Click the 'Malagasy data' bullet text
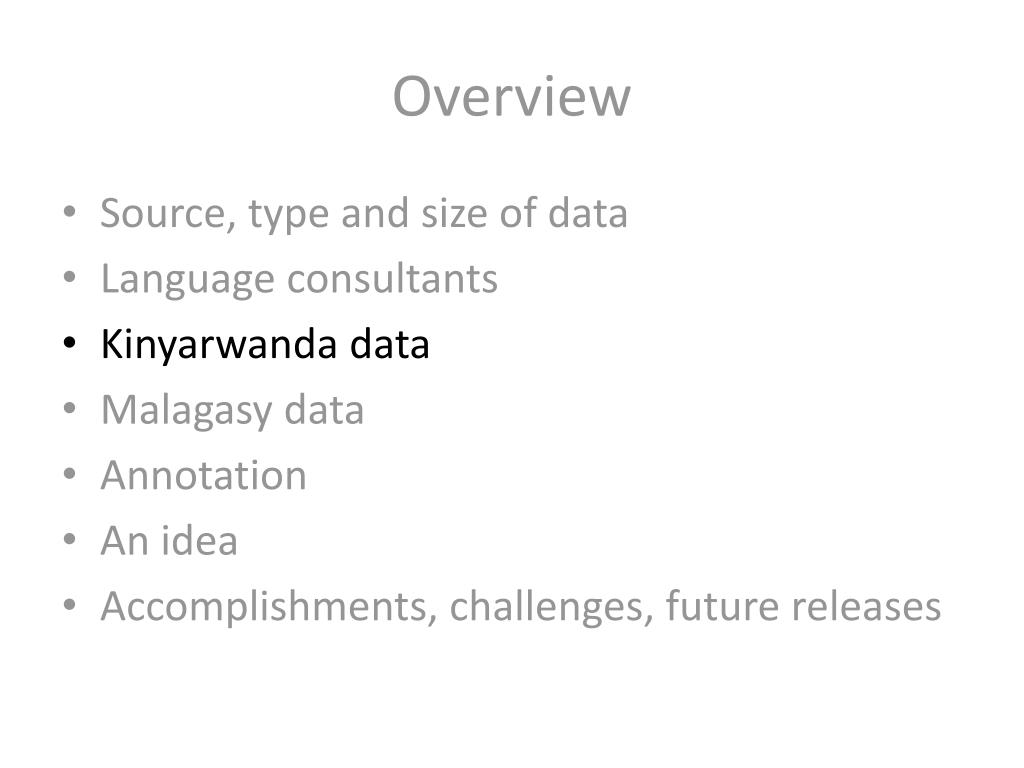Screen dimensions: 1024x768 (x=232, y=410)
